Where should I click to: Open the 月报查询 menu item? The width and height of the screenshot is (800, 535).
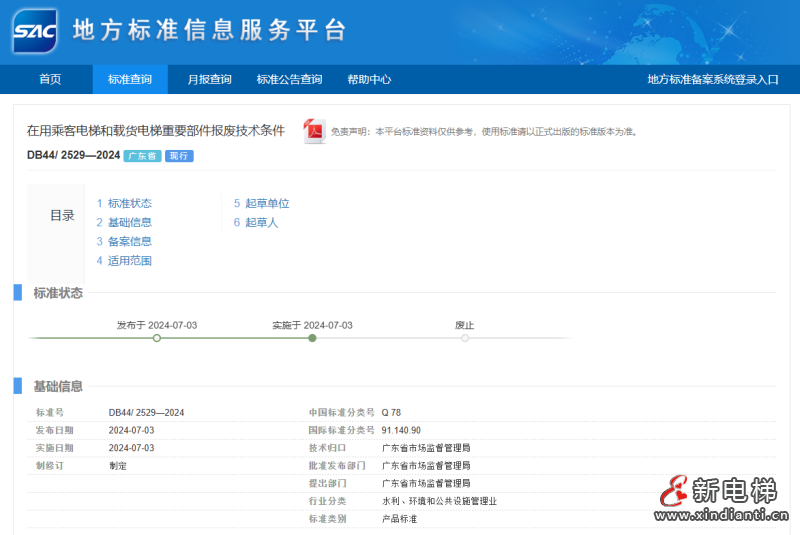click(x=210, y=79)
